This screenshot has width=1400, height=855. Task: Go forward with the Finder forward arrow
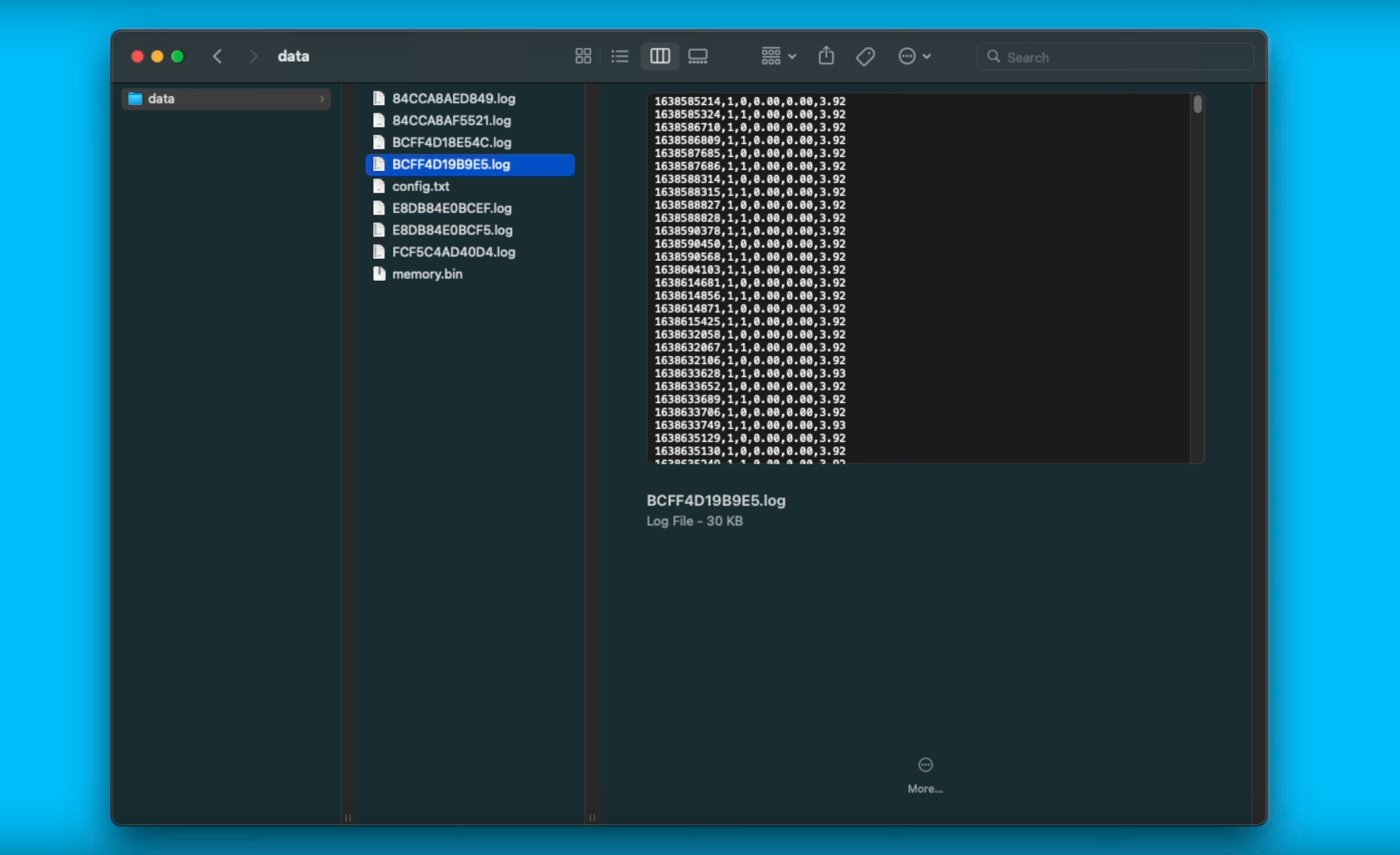[x=254, y=56]
